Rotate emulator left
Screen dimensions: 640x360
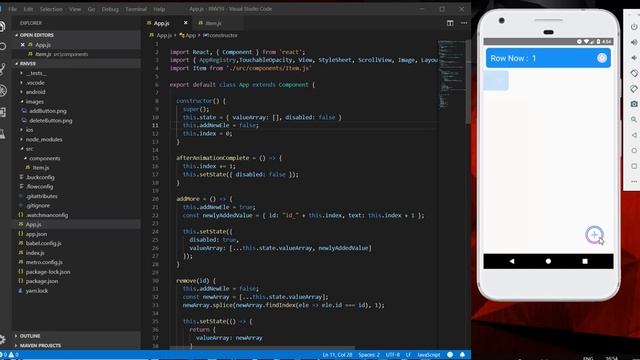(634, 73)
